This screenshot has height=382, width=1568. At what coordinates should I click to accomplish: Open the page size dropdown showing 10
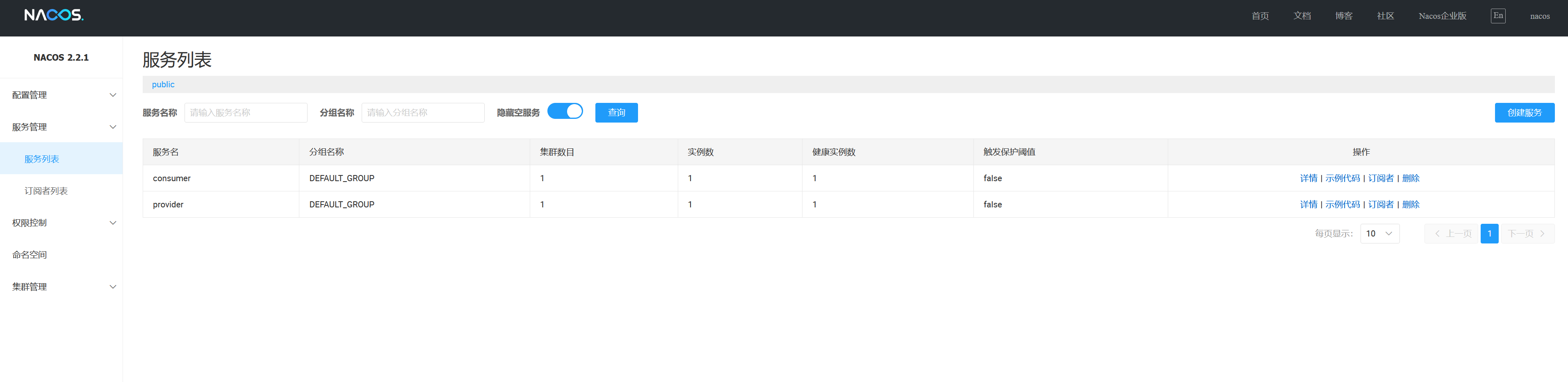(x=1379, y=234)
